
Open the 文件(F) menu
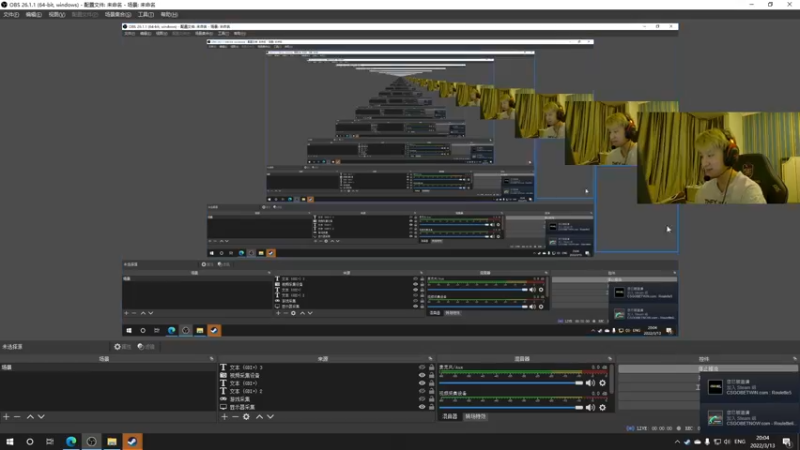(x=11, y=15)
